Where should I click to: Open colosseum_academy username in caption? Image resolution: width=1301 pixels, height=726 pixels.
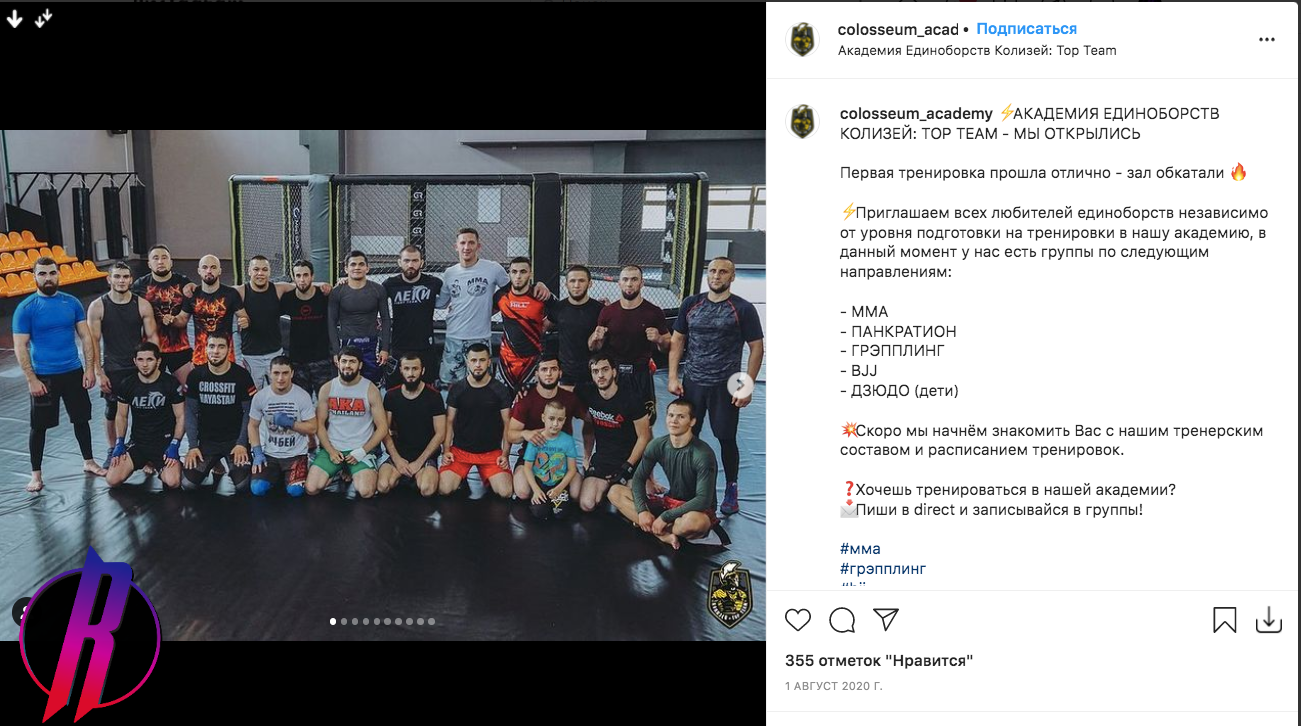[x=916, y=114]
